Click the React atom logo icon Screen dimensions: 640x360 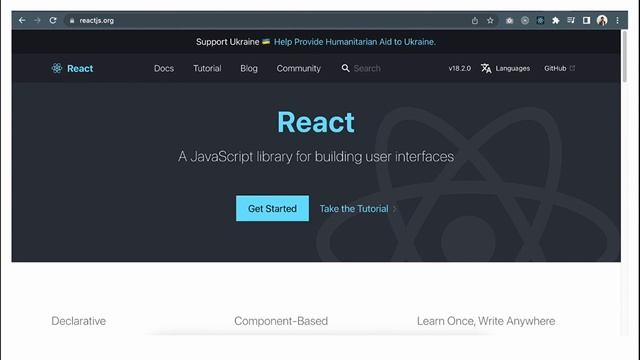coord(57,68)
